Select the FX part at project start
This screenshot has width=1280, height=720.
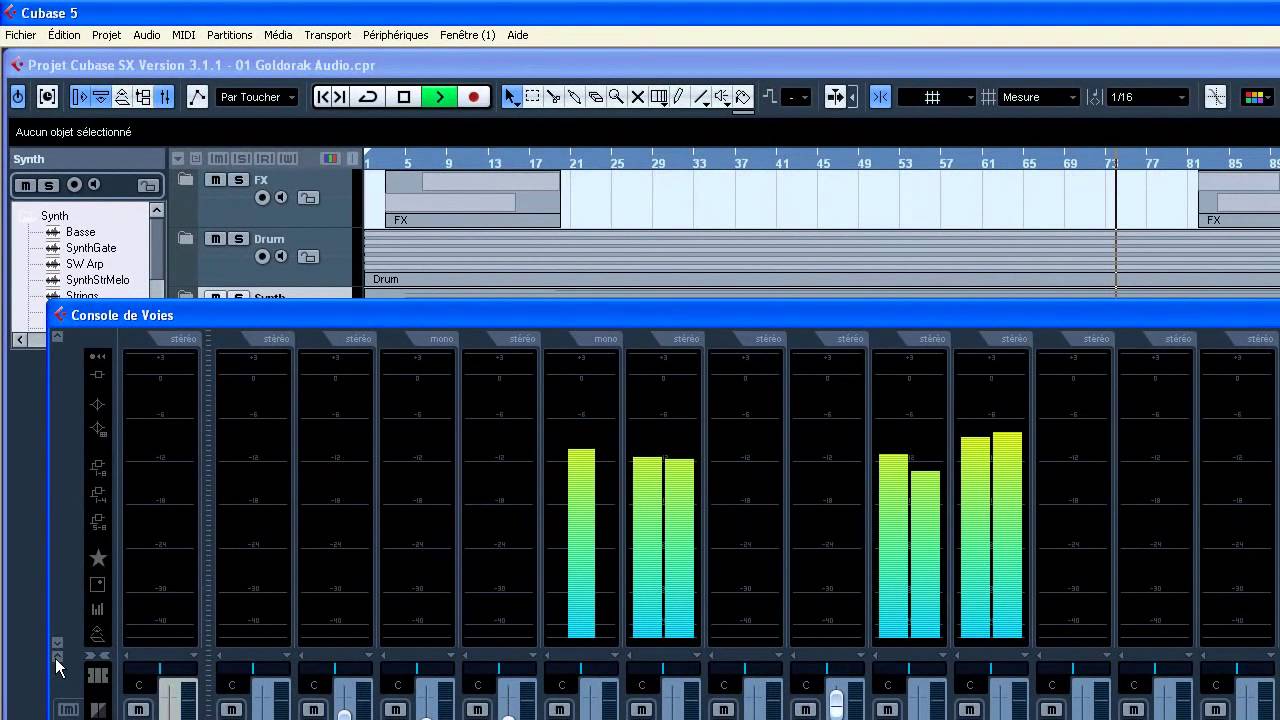click(472, 199)
